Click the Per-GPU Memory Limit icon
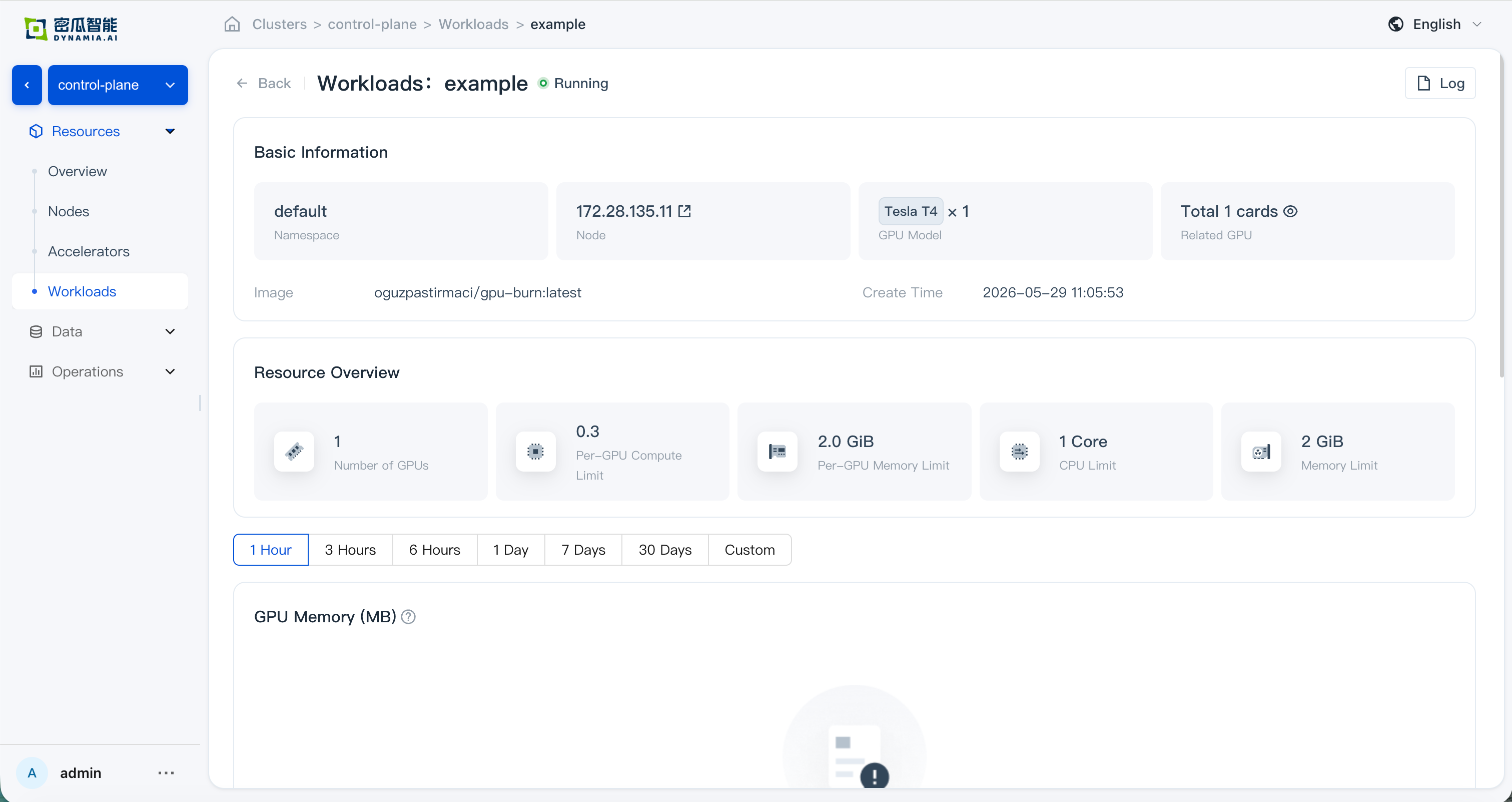 tap(777, 452)
